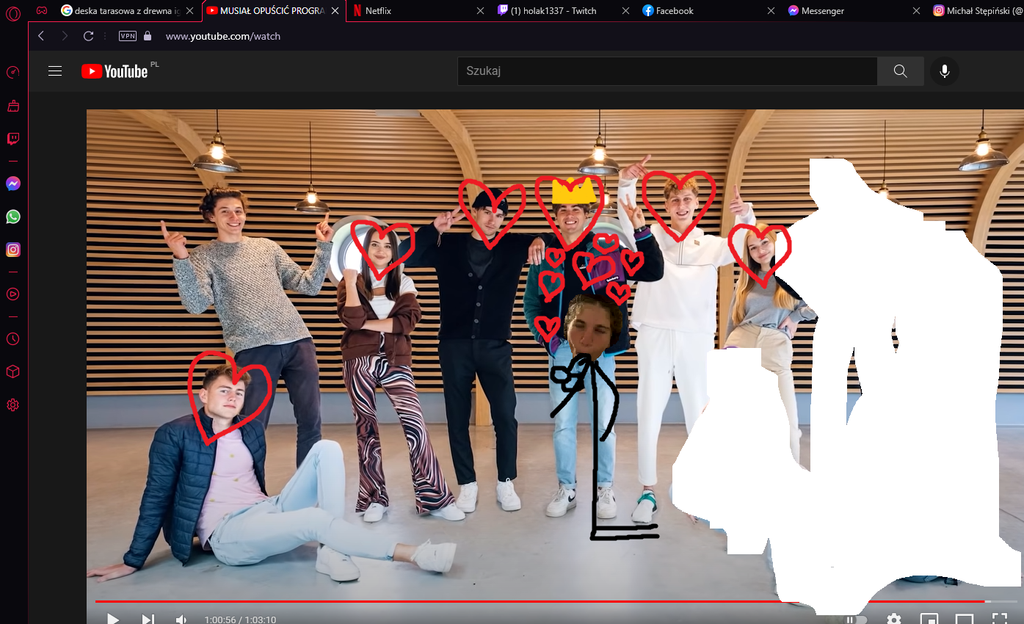1024x624 pixels.
Task: Open Opera settings gear in sidebar
Action: (x=13, y=405)
